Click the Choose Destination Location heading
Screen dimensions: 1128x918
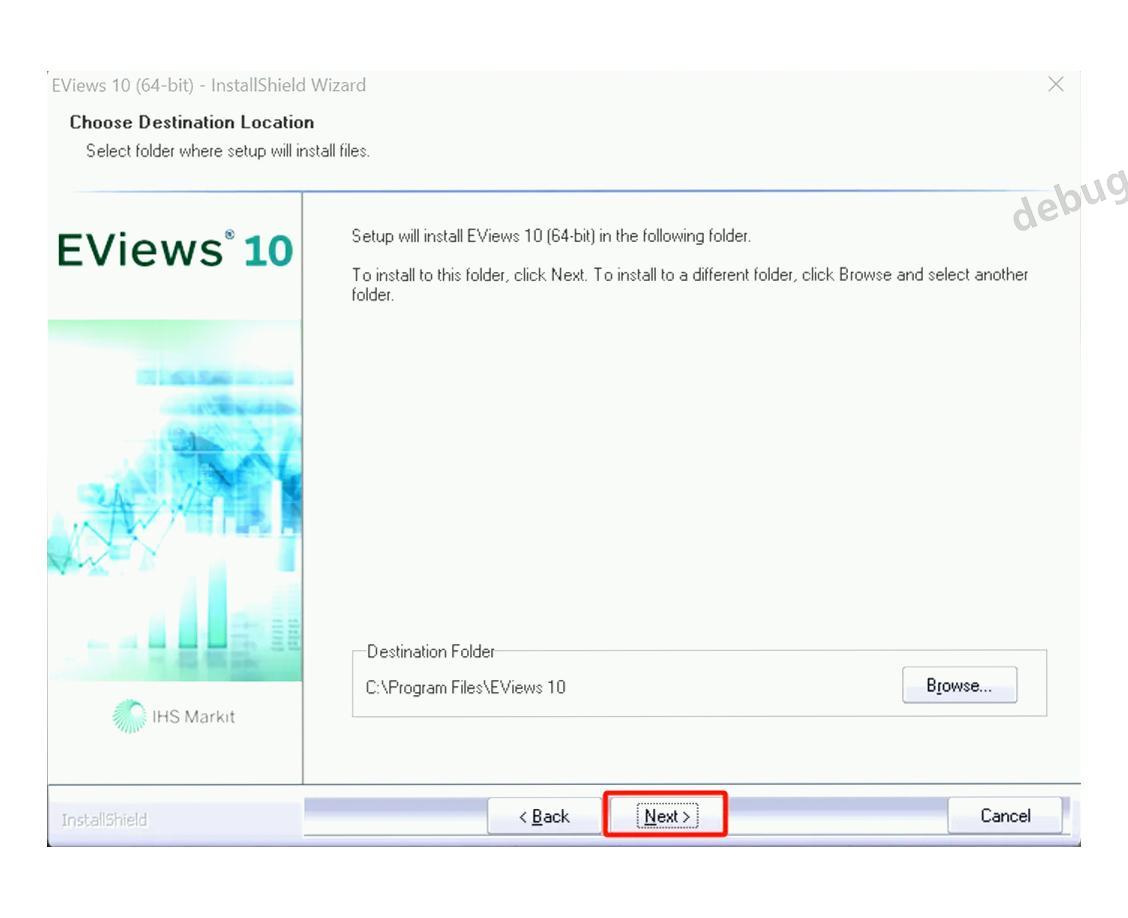pyautogui.click(x=191, y=122)
